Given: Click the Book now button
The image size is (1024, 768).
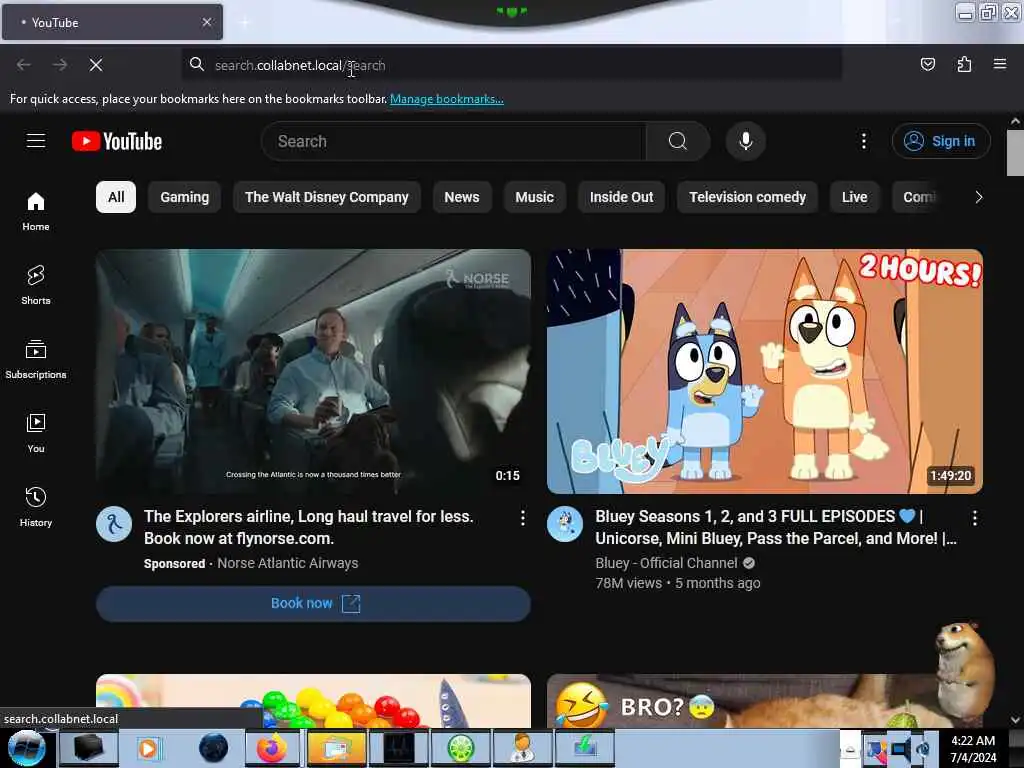Looking at the screenshot, I should tap(313, 603).
